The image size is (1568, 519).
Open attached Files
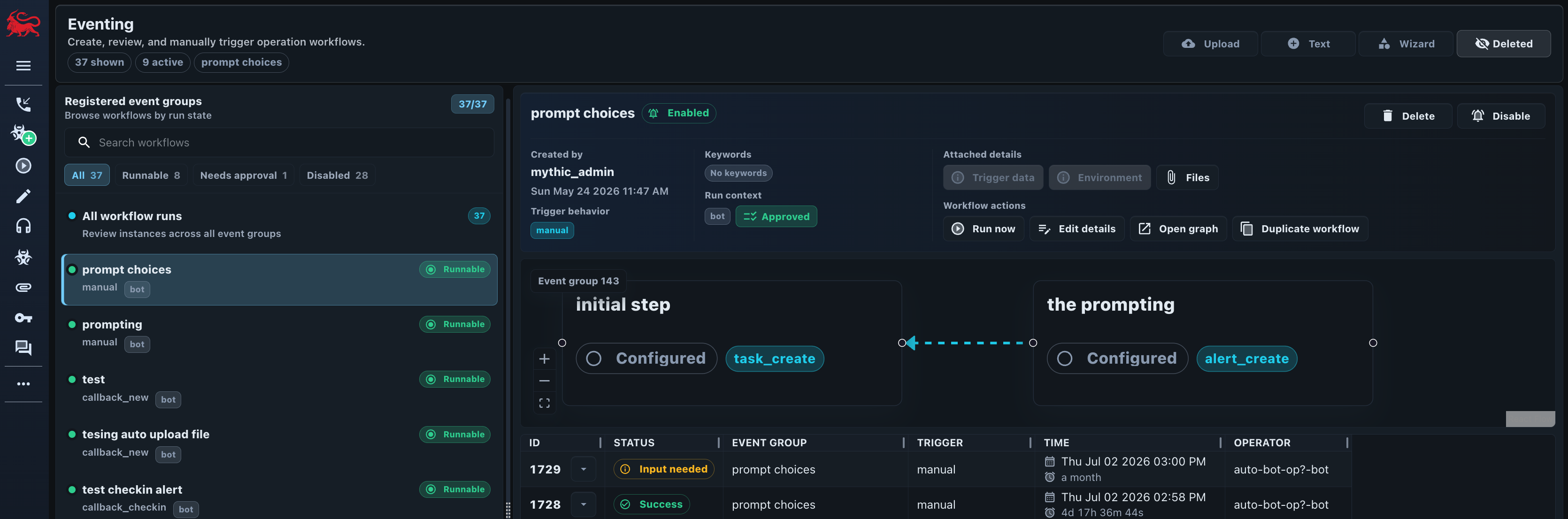[1187, 178]
